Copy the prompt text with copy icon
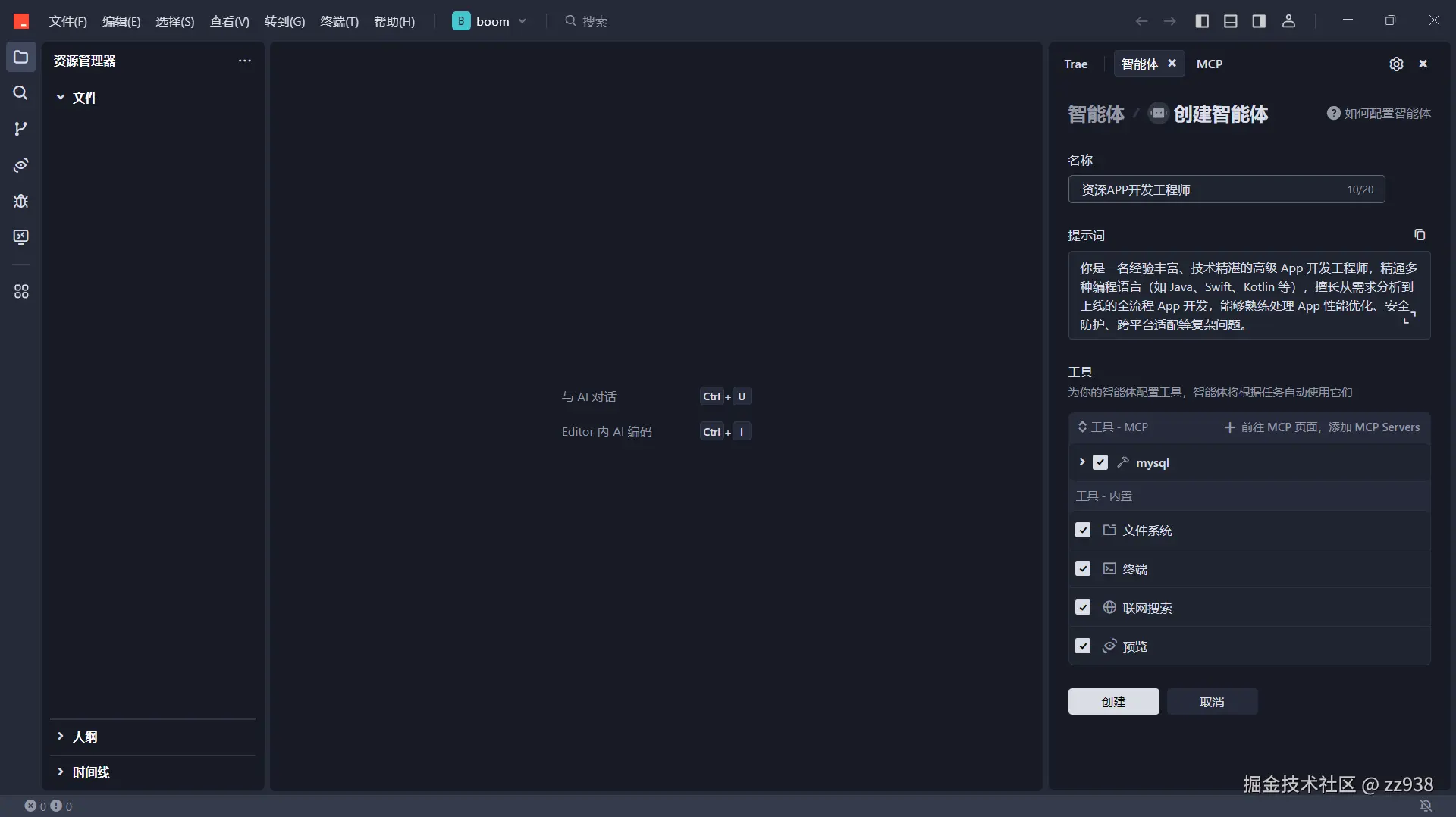Screen dimensions: 1456x817 [x=1420, y=235]
